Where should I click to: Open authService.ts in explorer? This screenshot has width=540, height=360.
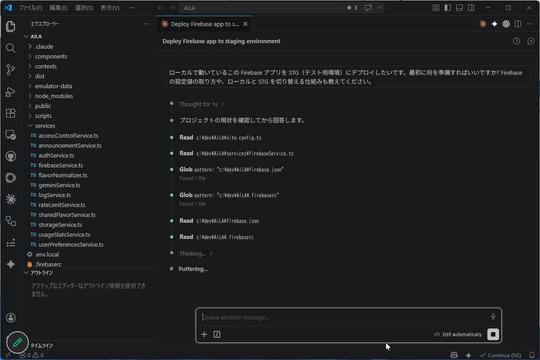56,155
